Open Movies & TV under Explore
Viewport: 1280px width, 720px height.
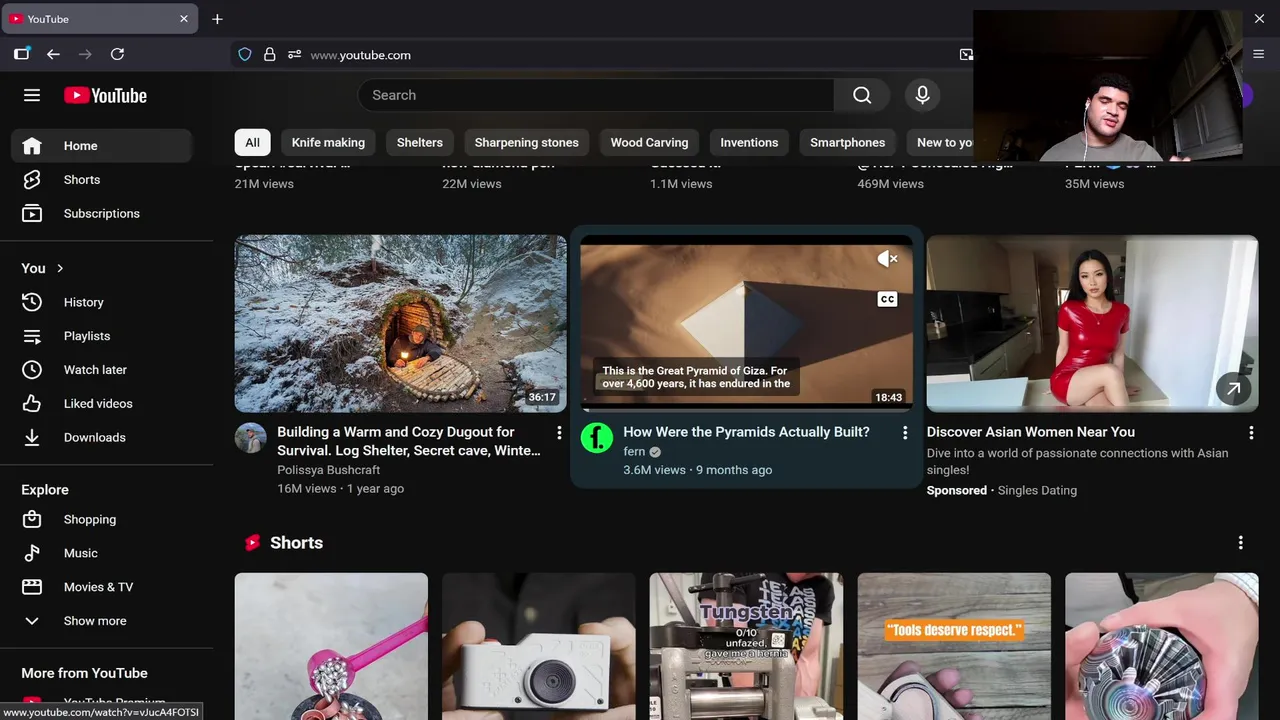[x=101, y=587]
